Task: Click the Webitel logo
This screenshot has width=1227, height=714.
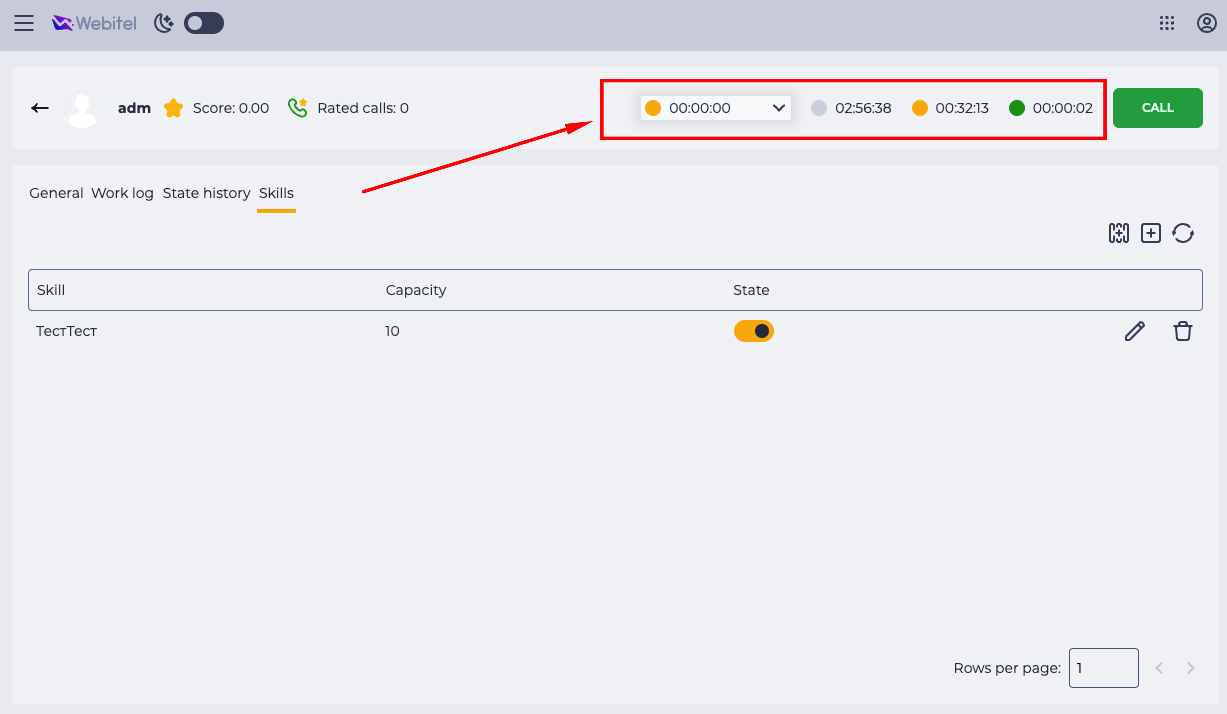Action: (x=94, y=23)
